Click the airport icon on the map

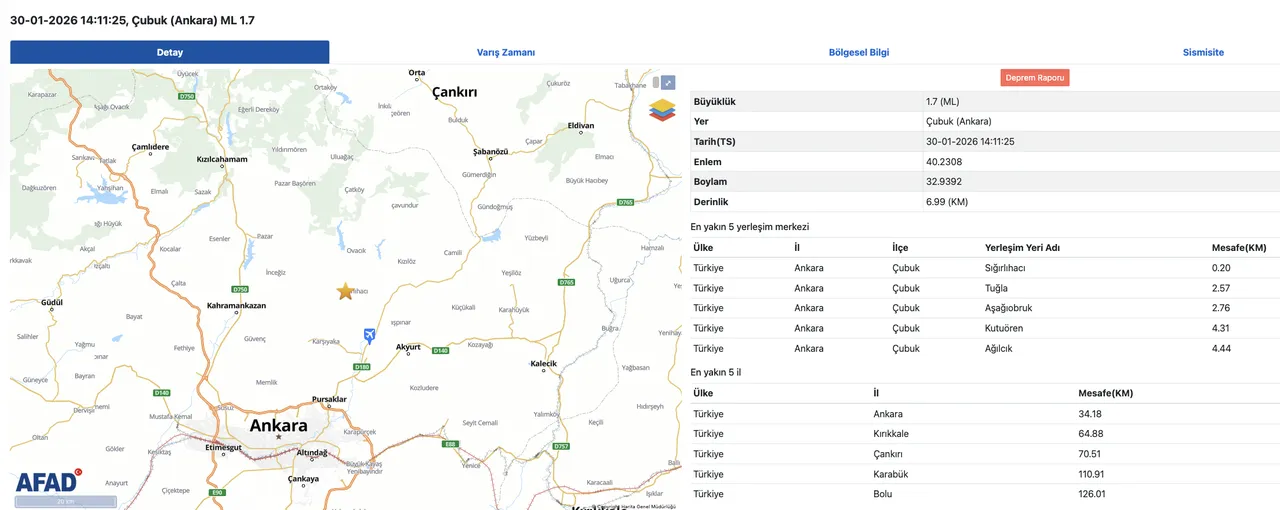370,335
